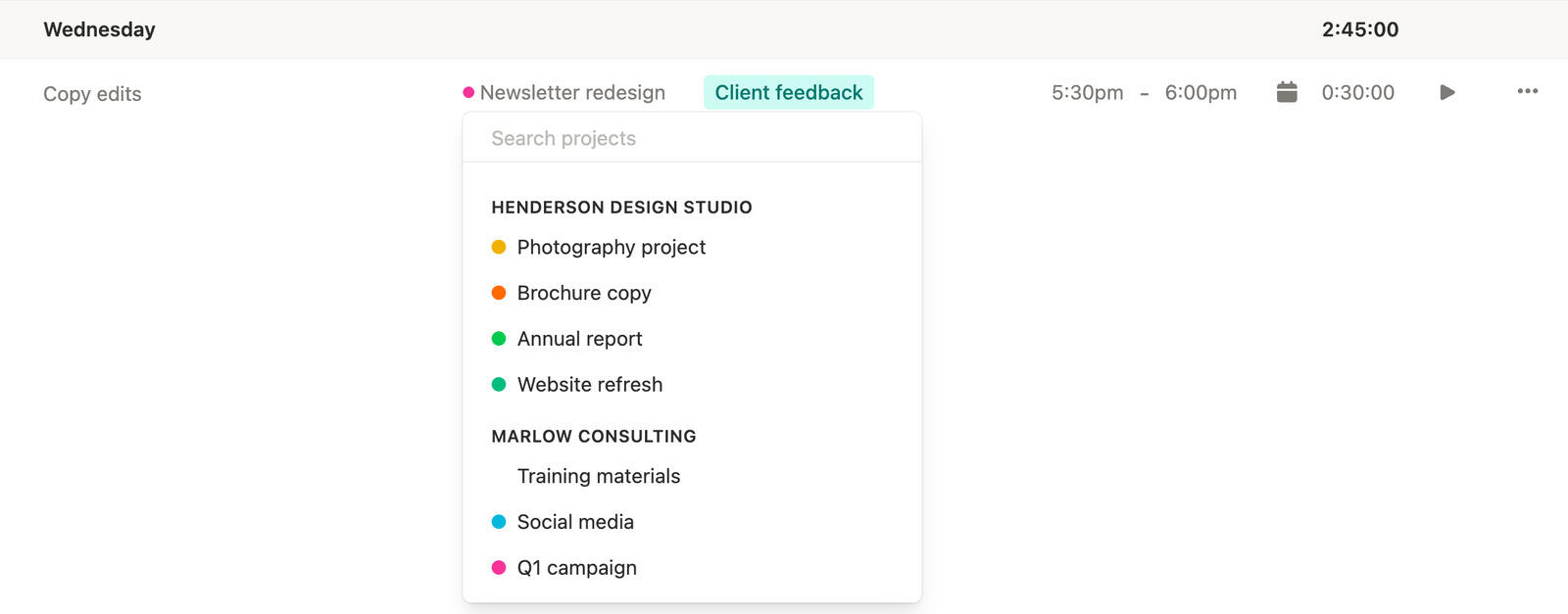Click the pink dot next to Newsletter redesign

[468, 92]
